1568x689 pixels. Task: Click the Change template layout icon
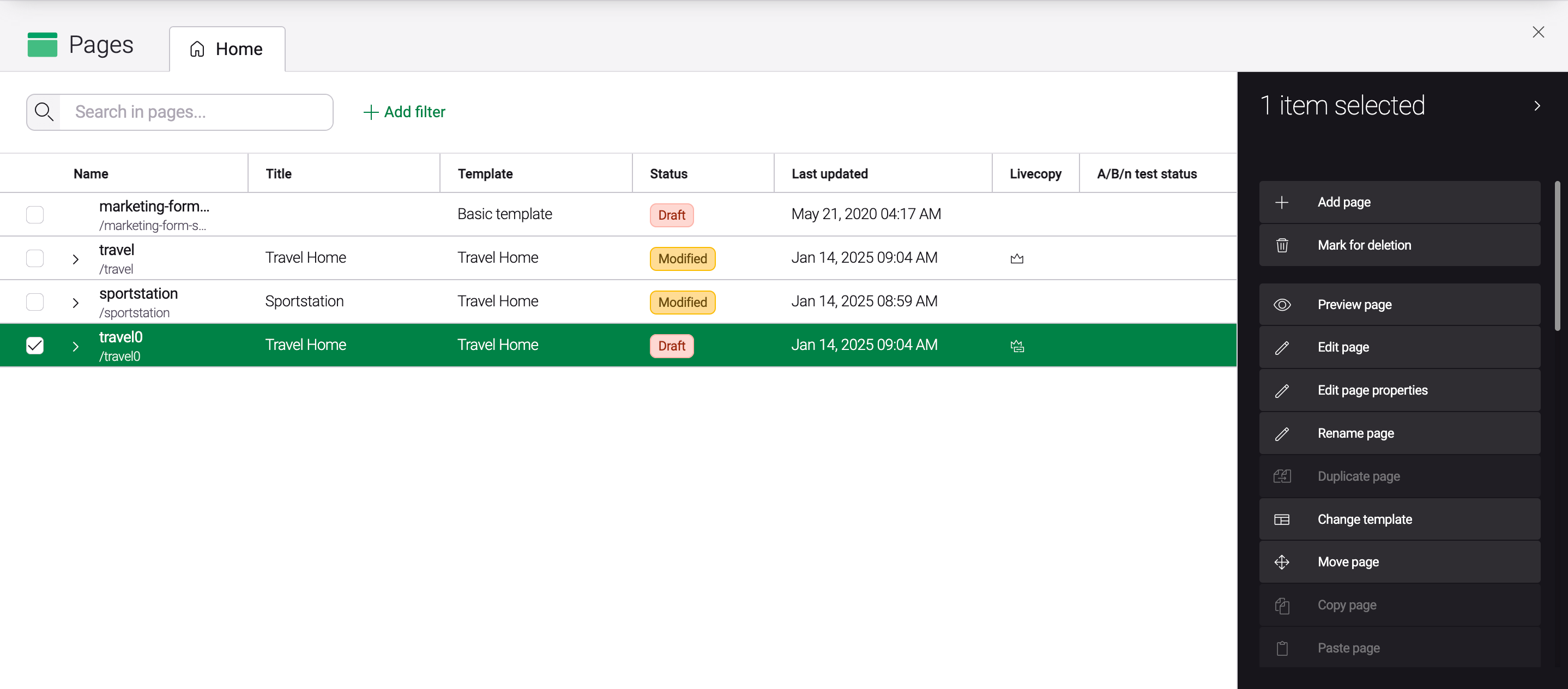[1282, 520]
